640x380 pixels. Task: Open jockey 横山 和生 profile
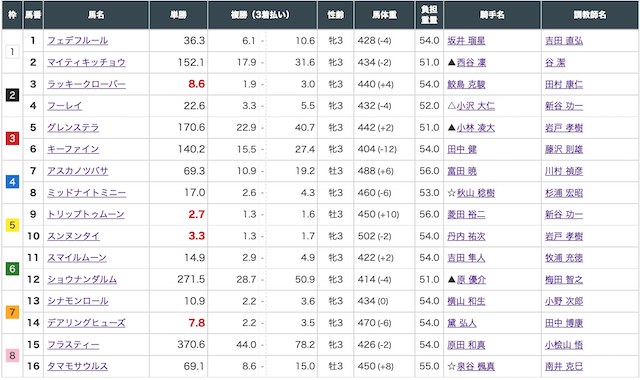click(x=466, y=301)
